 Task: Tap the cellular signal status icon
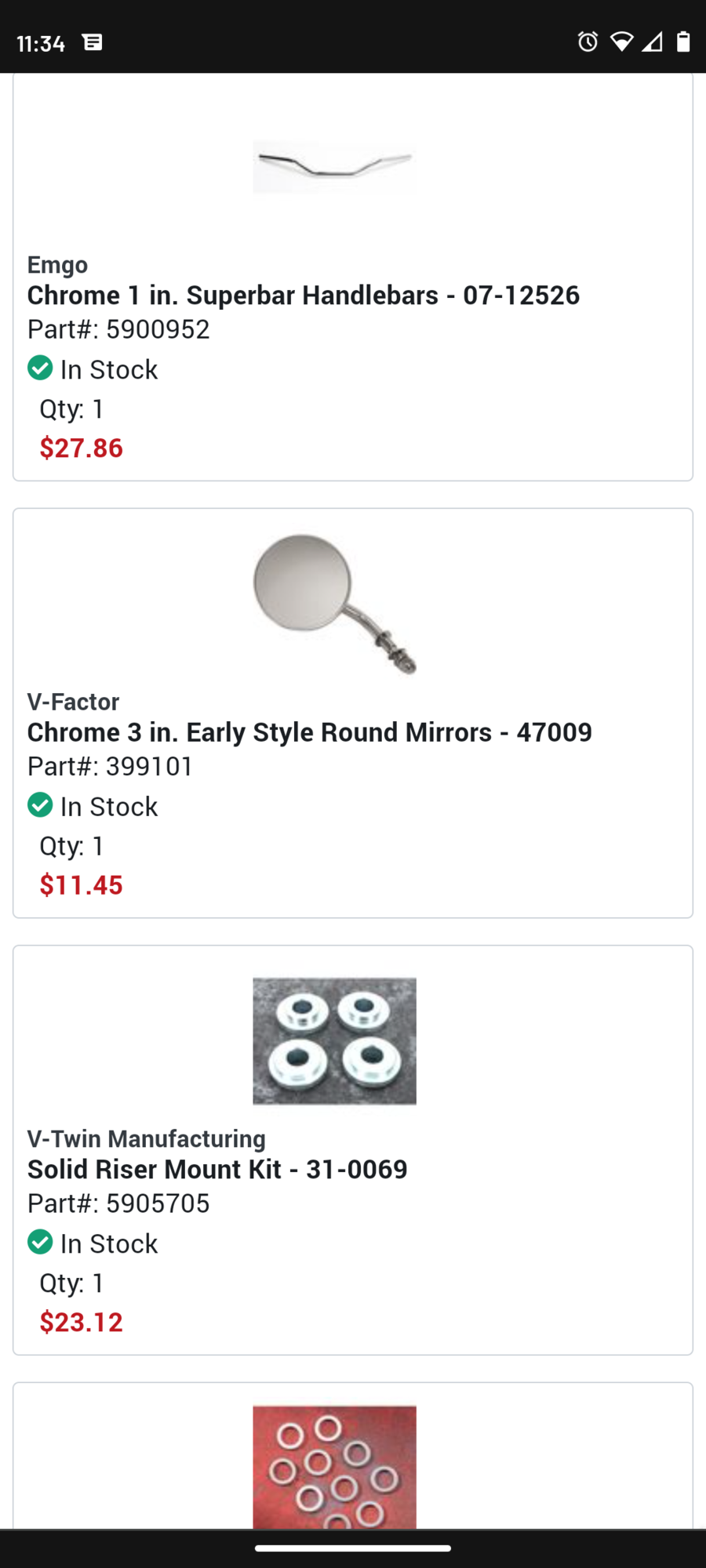(x=652, y=42)
